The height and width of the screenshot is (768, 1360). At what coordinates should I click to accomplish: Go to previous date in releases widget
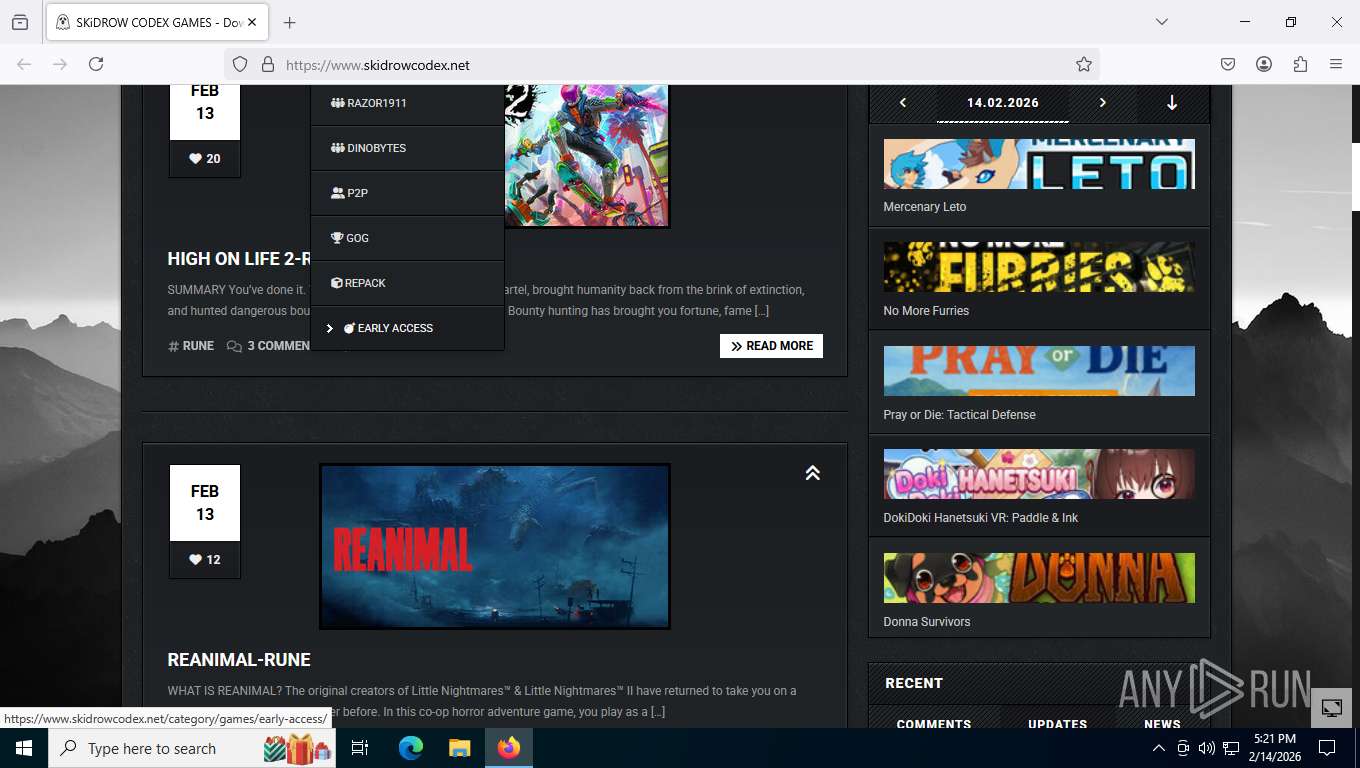coord(903,103)
